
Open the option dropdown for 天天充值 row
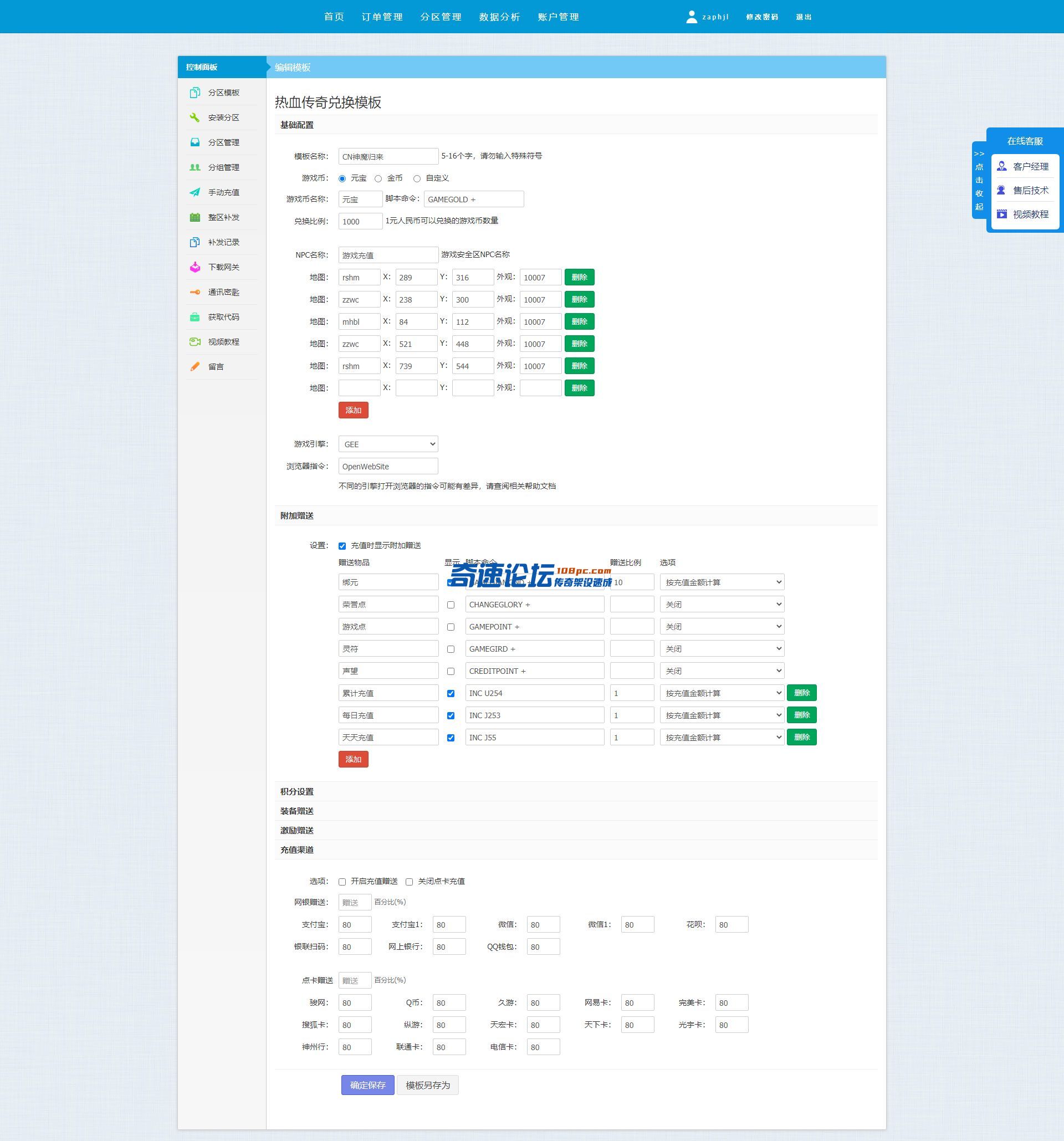point(722,737)
